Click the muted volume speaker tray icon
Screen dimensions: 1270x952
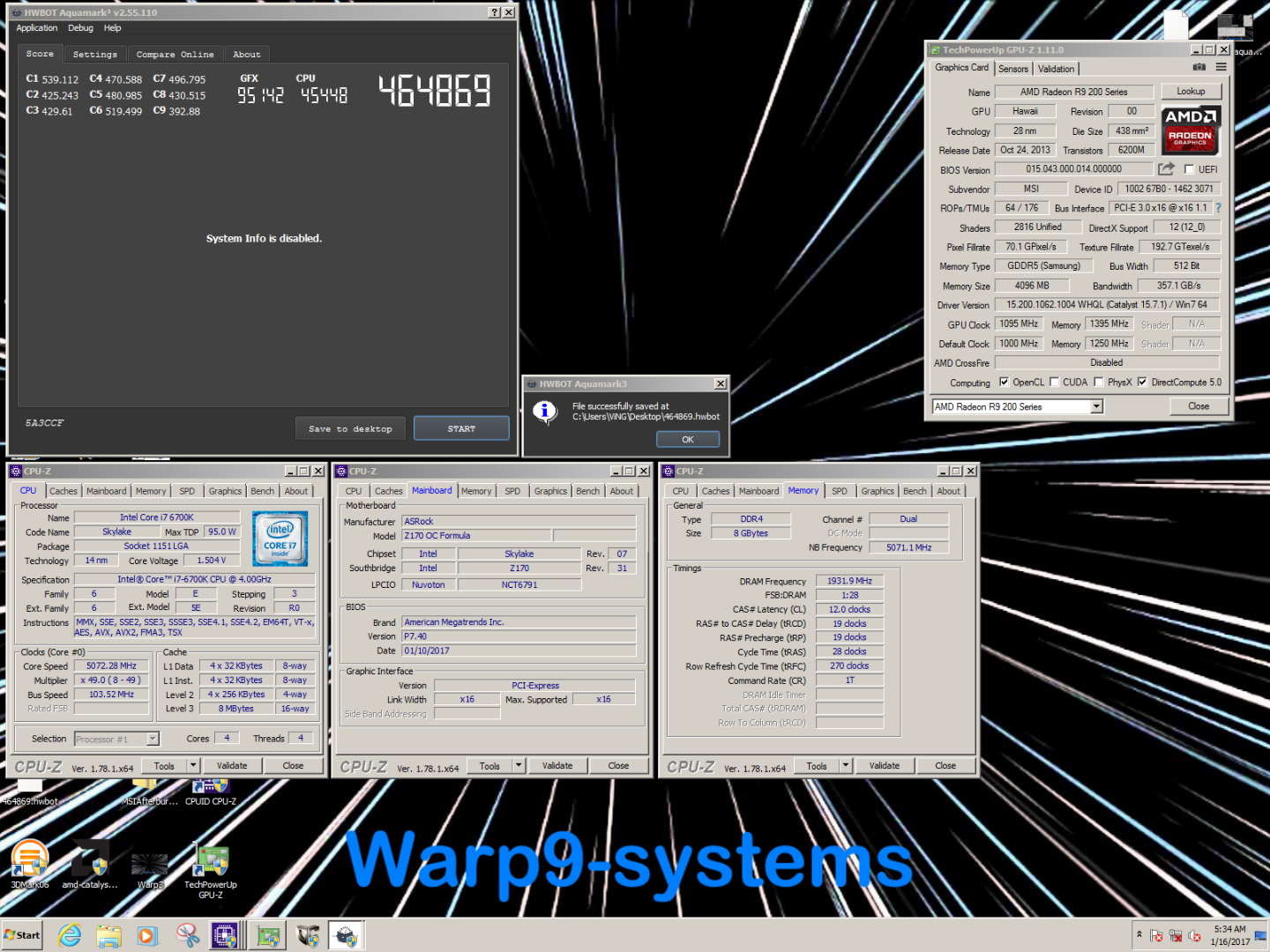pyautogui.click(x=1195, y=935)
